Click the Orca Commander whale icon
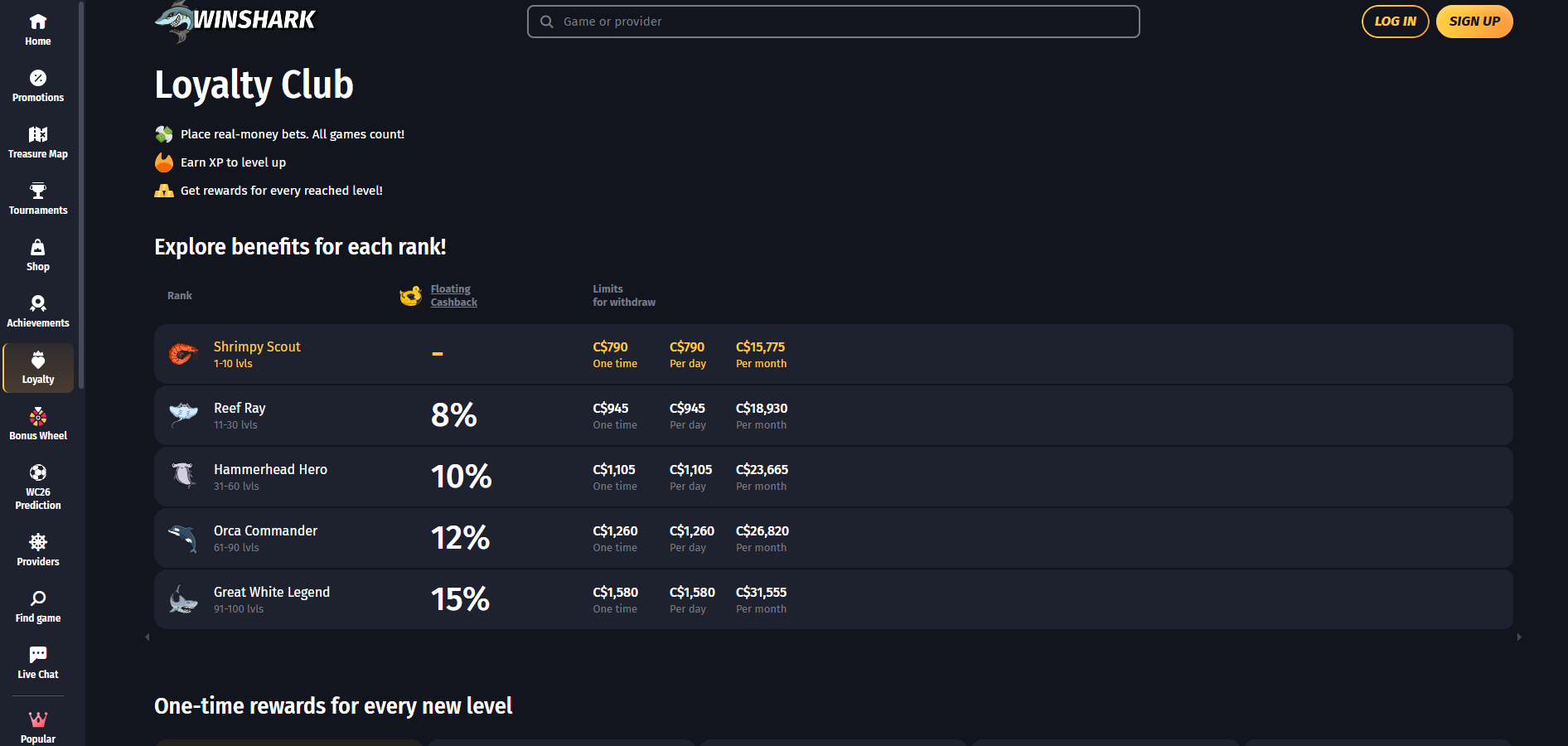Screen dimensions: 1568x746 (183, 537)
